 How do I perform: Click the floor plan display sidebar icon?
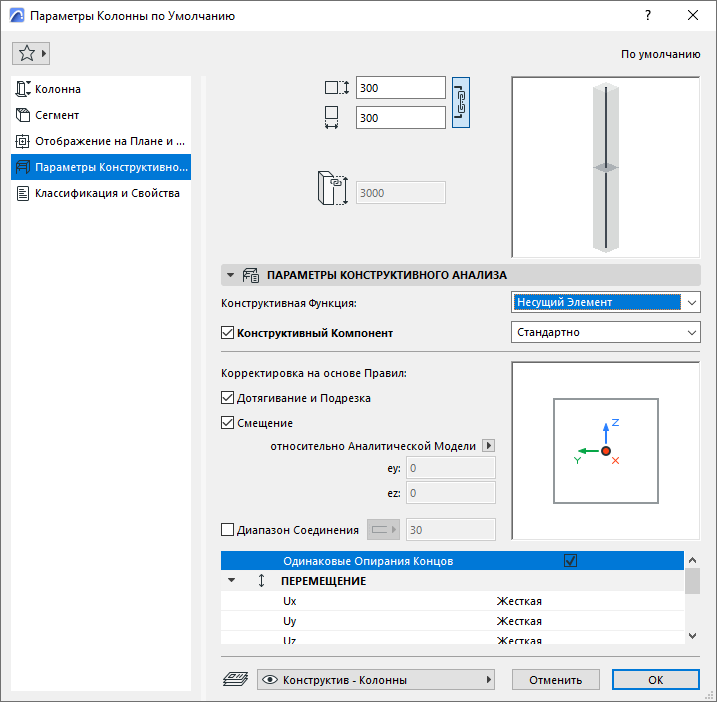click(23, 141)
